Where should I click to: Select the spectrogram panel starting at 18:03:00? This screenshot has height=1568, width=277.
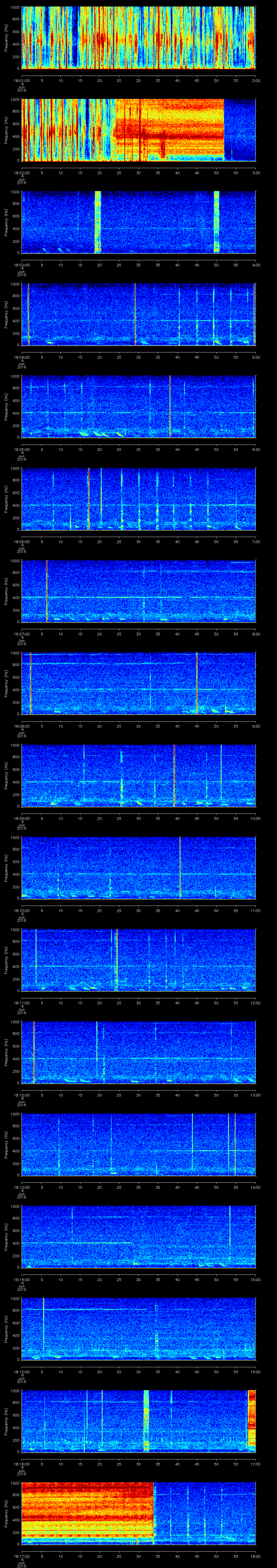(138, 222)
